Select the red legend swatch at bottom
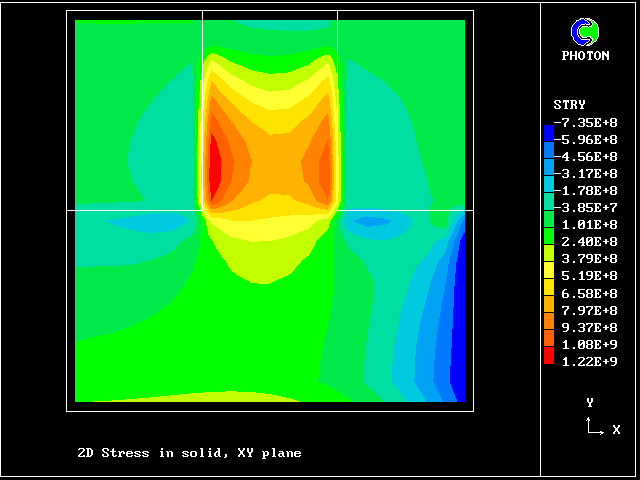Viewport: 640px width, 480px height. click(548, 357)
